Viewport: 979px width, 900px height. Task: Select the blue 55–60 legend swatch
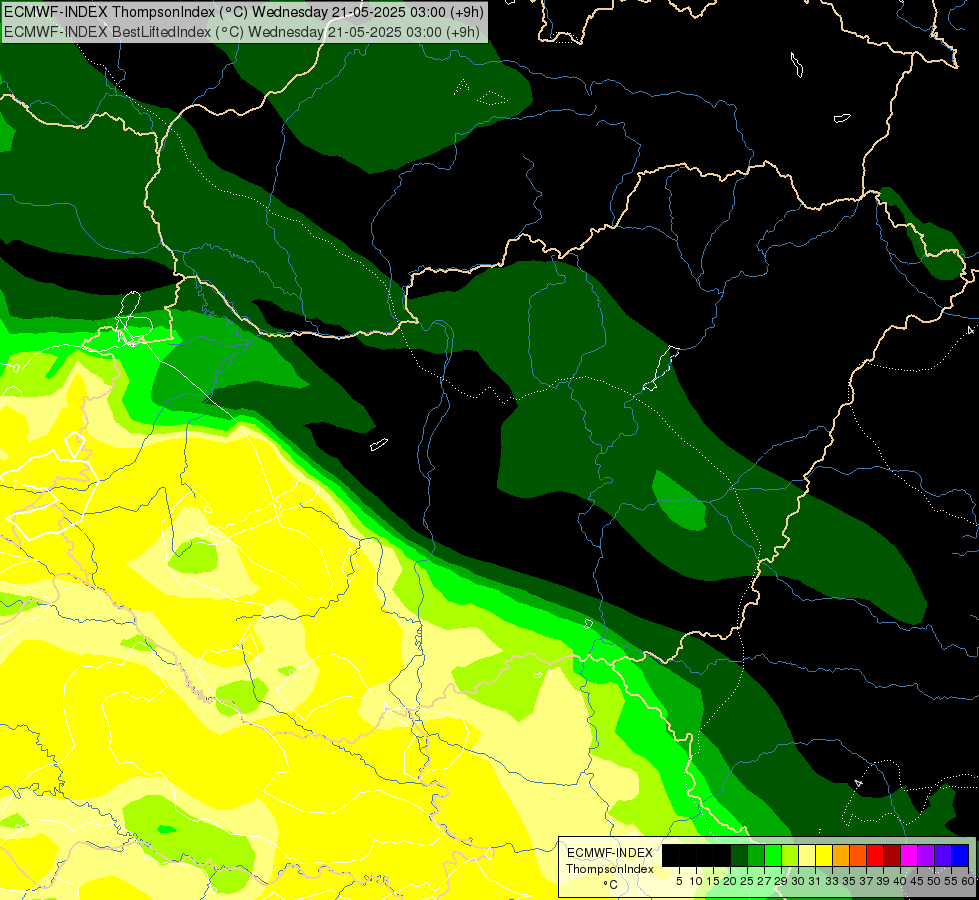(960, 855)
